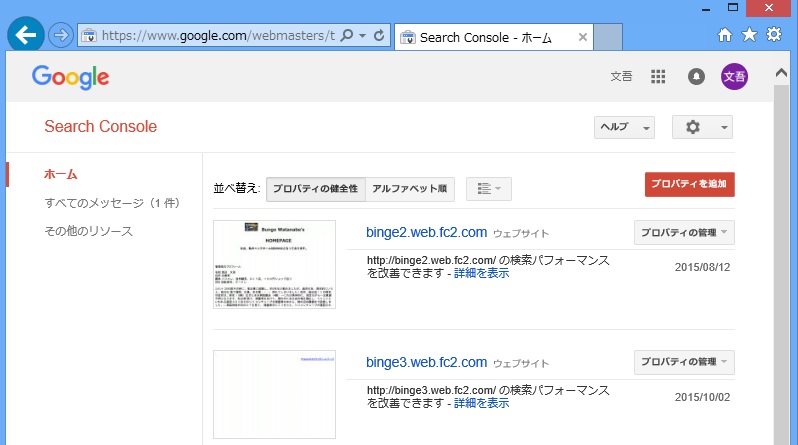This screenshot has width=798, height=445.
Task: Click the browser forward arrow button
Action: point(61,35)
